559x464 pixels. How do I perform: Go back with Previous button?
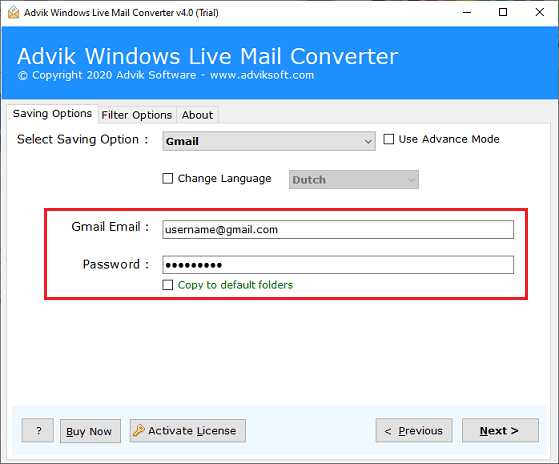(x=414, y=431)
